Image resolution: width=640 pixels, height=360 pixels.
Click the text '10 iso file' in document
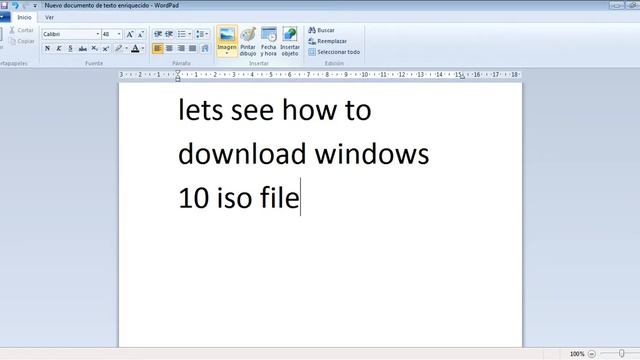pos(239,198)
